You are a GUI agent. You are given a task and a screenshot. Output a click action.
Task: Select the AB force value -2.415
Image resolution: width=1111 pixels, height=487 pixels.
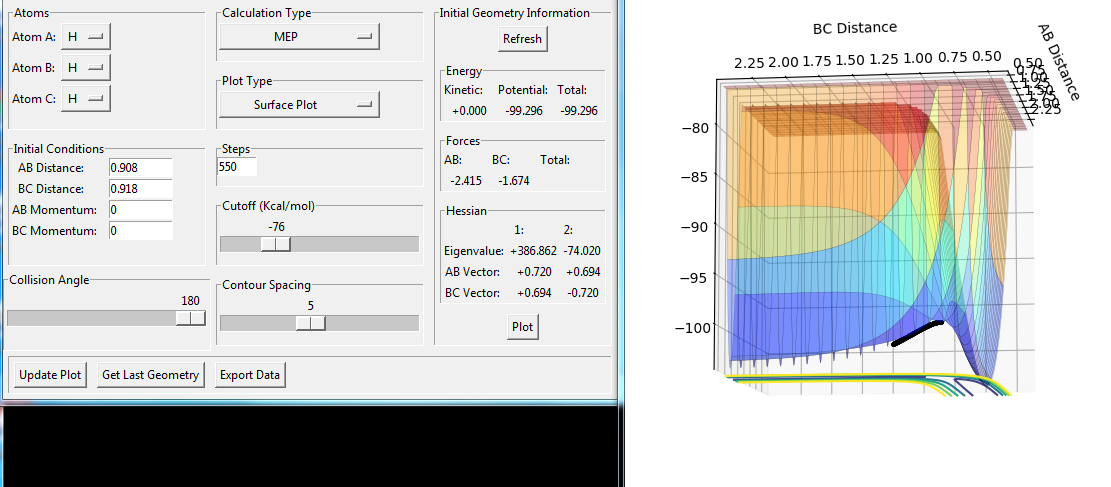pyautogui.click(x=466, y=181)
